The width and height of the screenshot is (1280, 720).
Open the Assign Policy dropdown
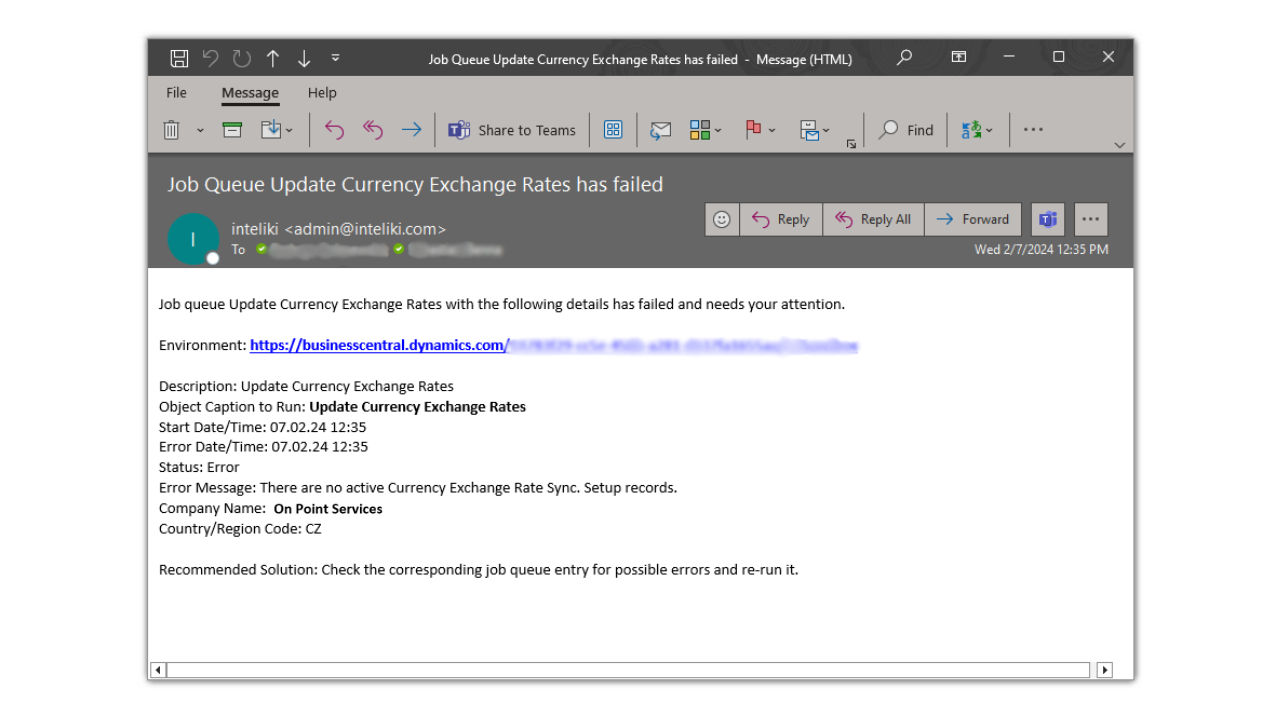tap(815, 130)
